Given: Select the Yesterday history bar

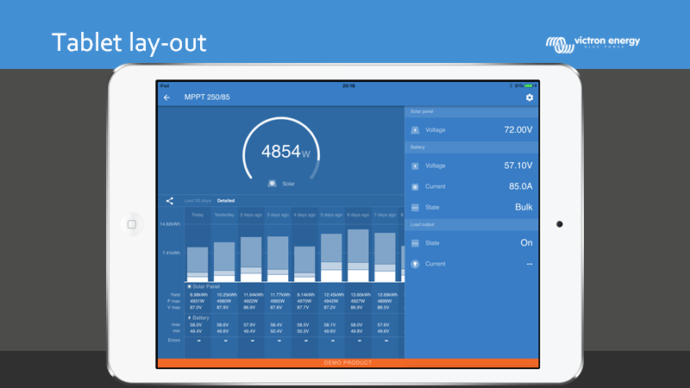Looking at the screenshot, I should tap(224, 262).
